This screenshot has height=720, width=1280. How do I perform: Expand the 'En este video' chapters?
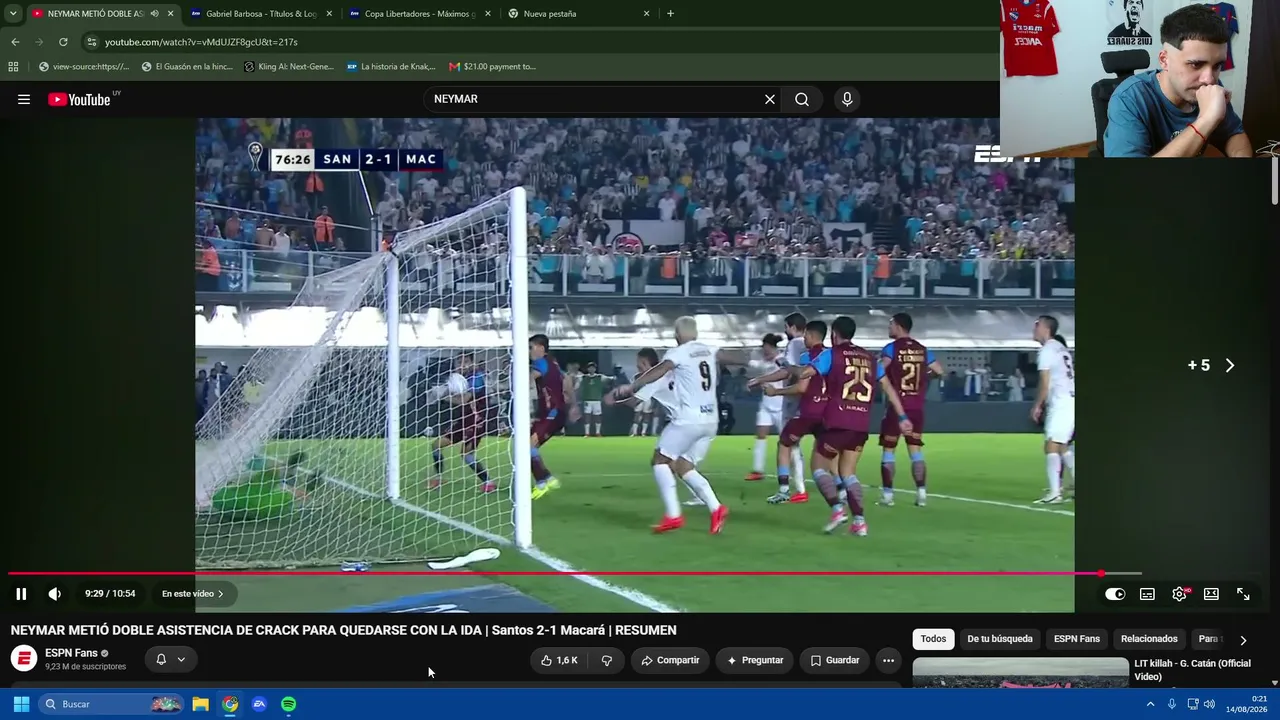tap(193, 594)
